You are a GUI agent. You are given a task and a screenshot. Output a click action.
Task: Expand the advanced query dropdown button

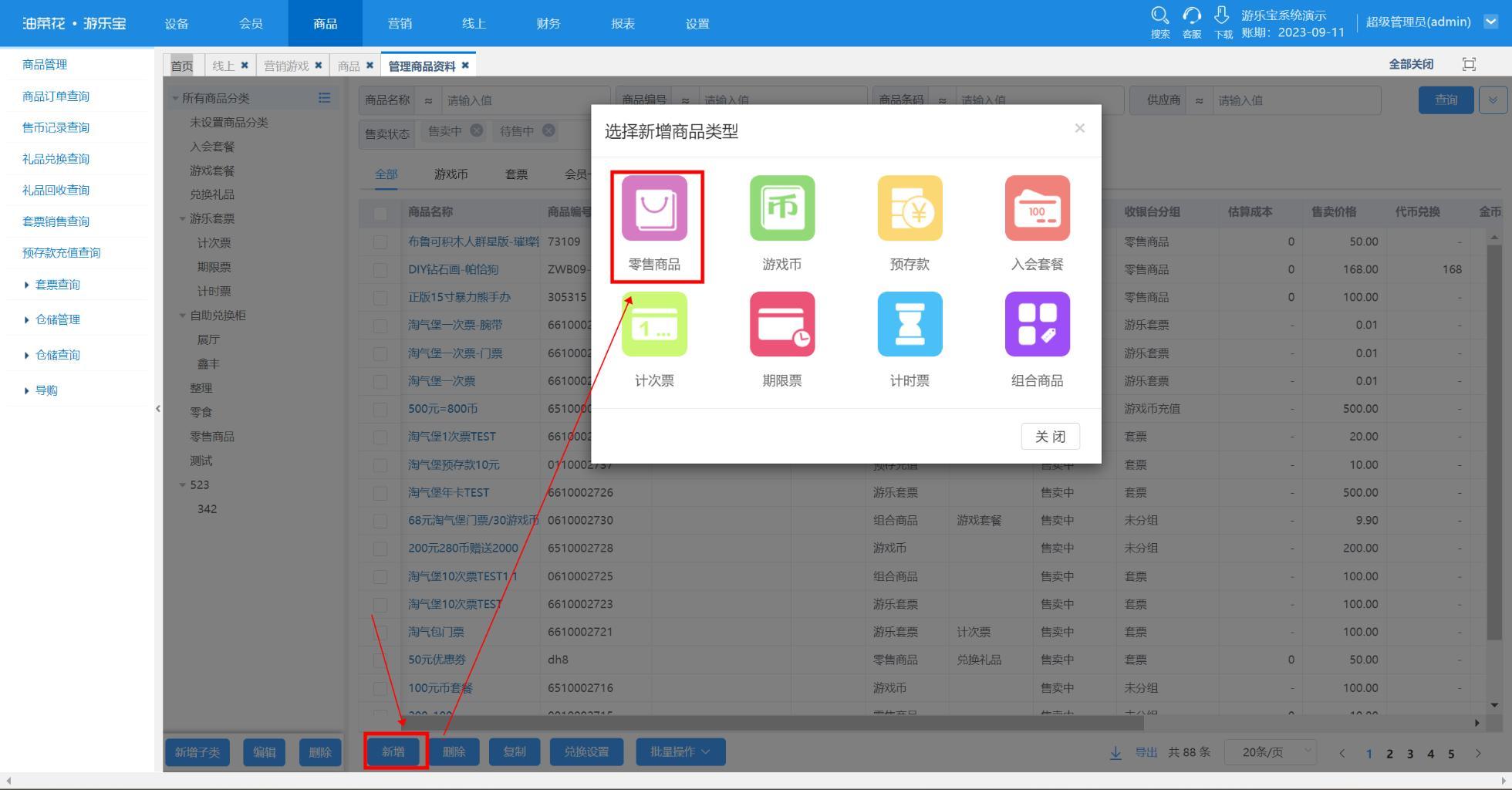1493,100
